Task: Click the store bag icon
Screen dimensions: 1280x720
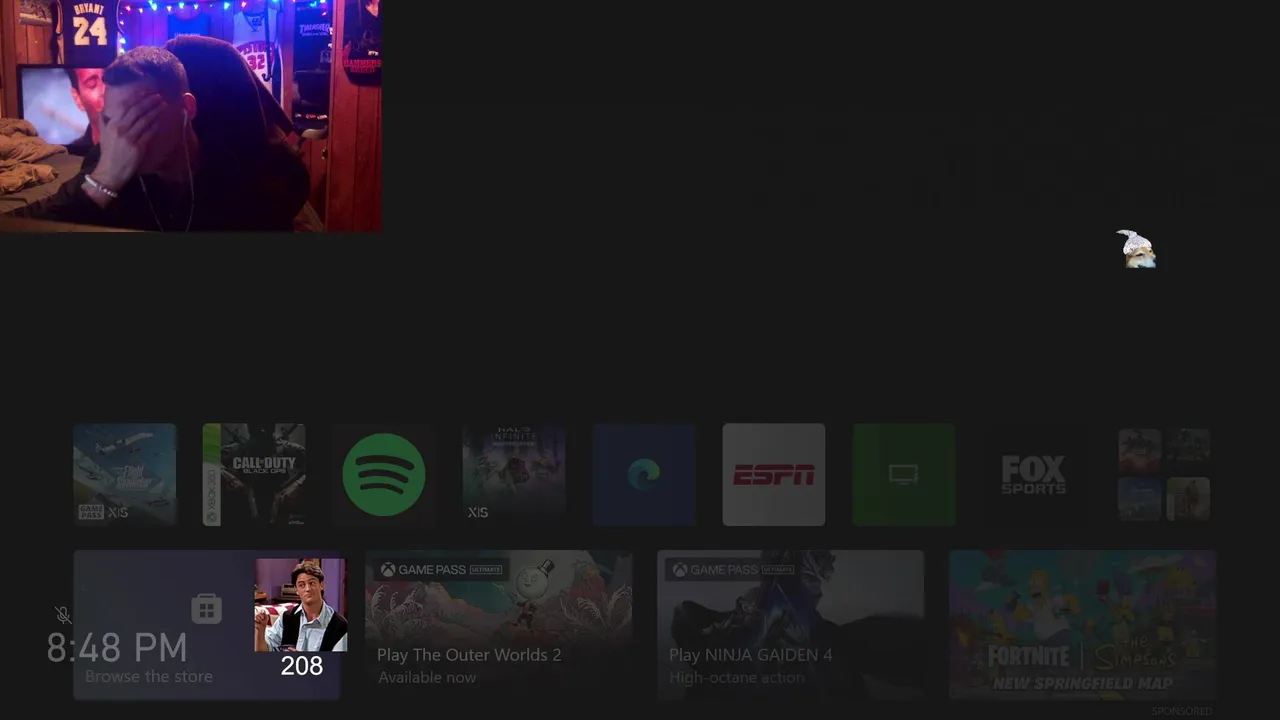Action: (x=206, y=608)
